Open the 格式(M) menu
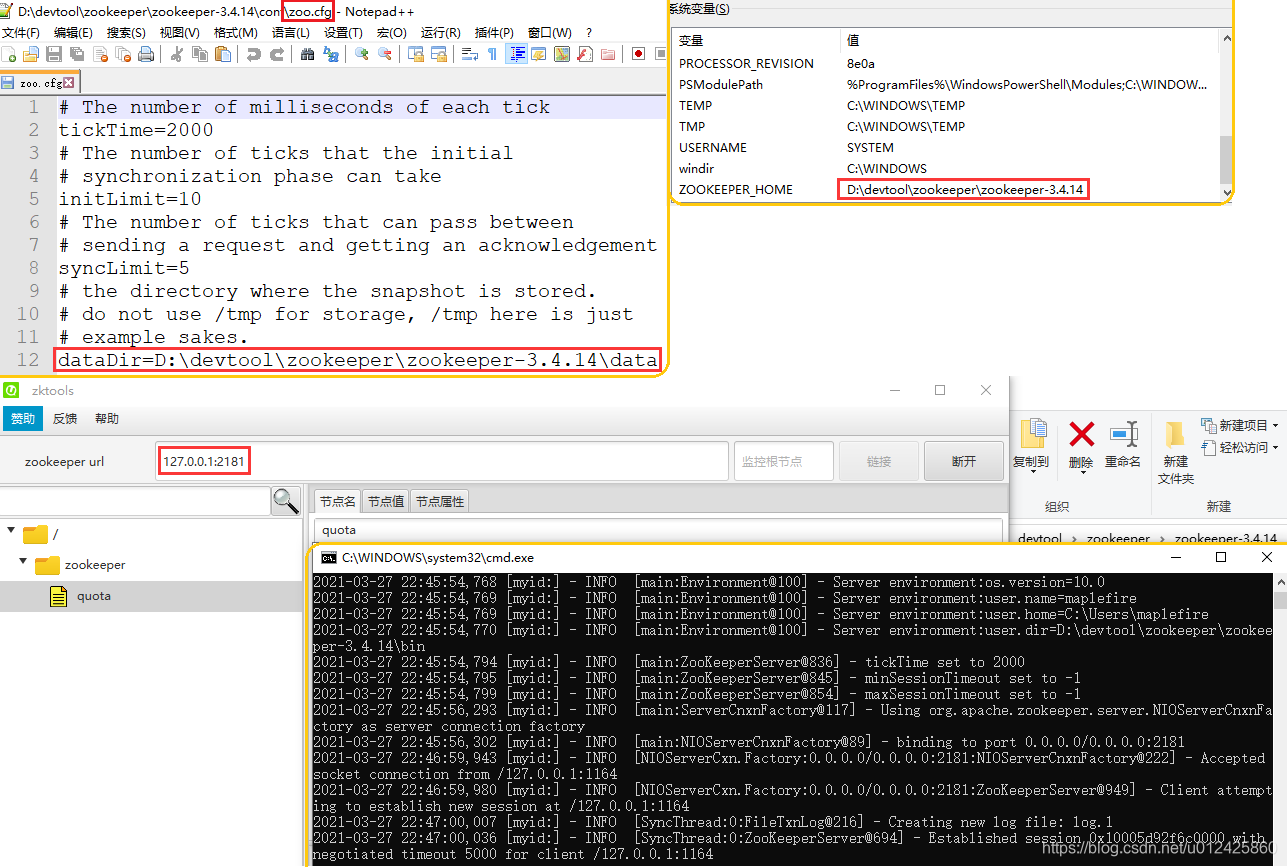Viewport: 1287px width, 867px height. pyautogui.click(x=236, y=33)
